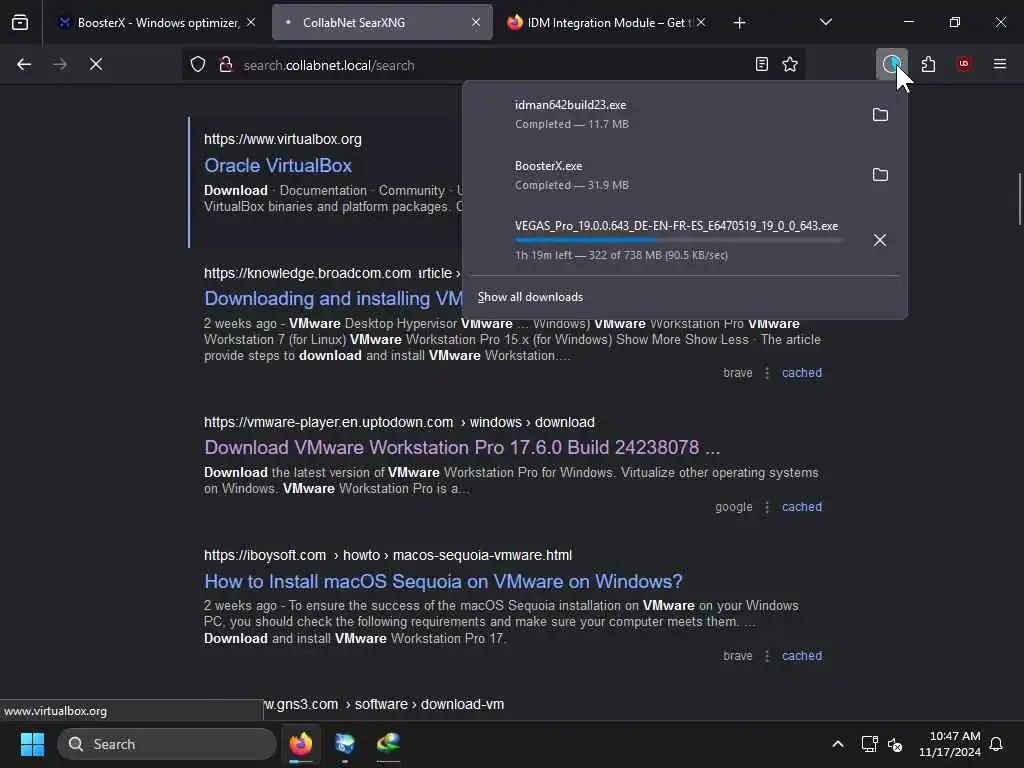
Task: Switch to IDM Integration Module tab
Action: tap(605, 23)
